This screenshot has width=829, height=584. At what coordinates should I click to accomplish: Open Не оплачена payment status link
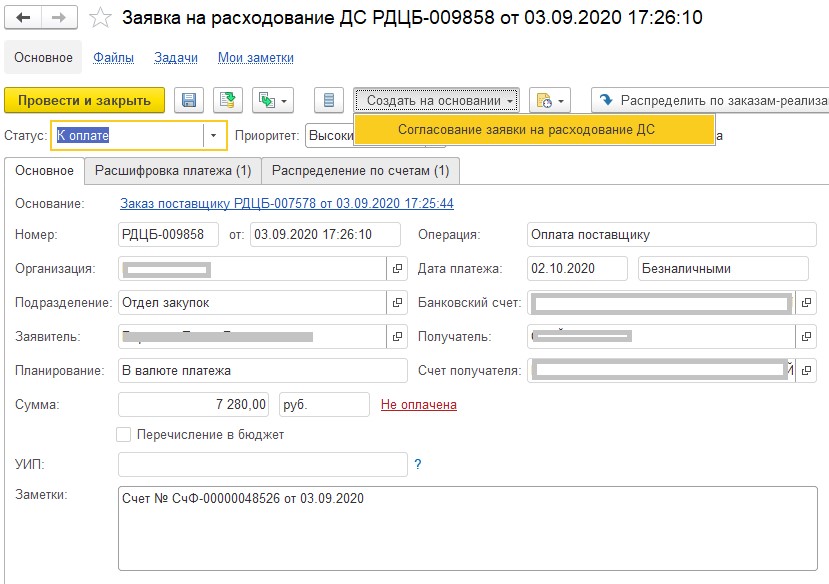point(419,404)
